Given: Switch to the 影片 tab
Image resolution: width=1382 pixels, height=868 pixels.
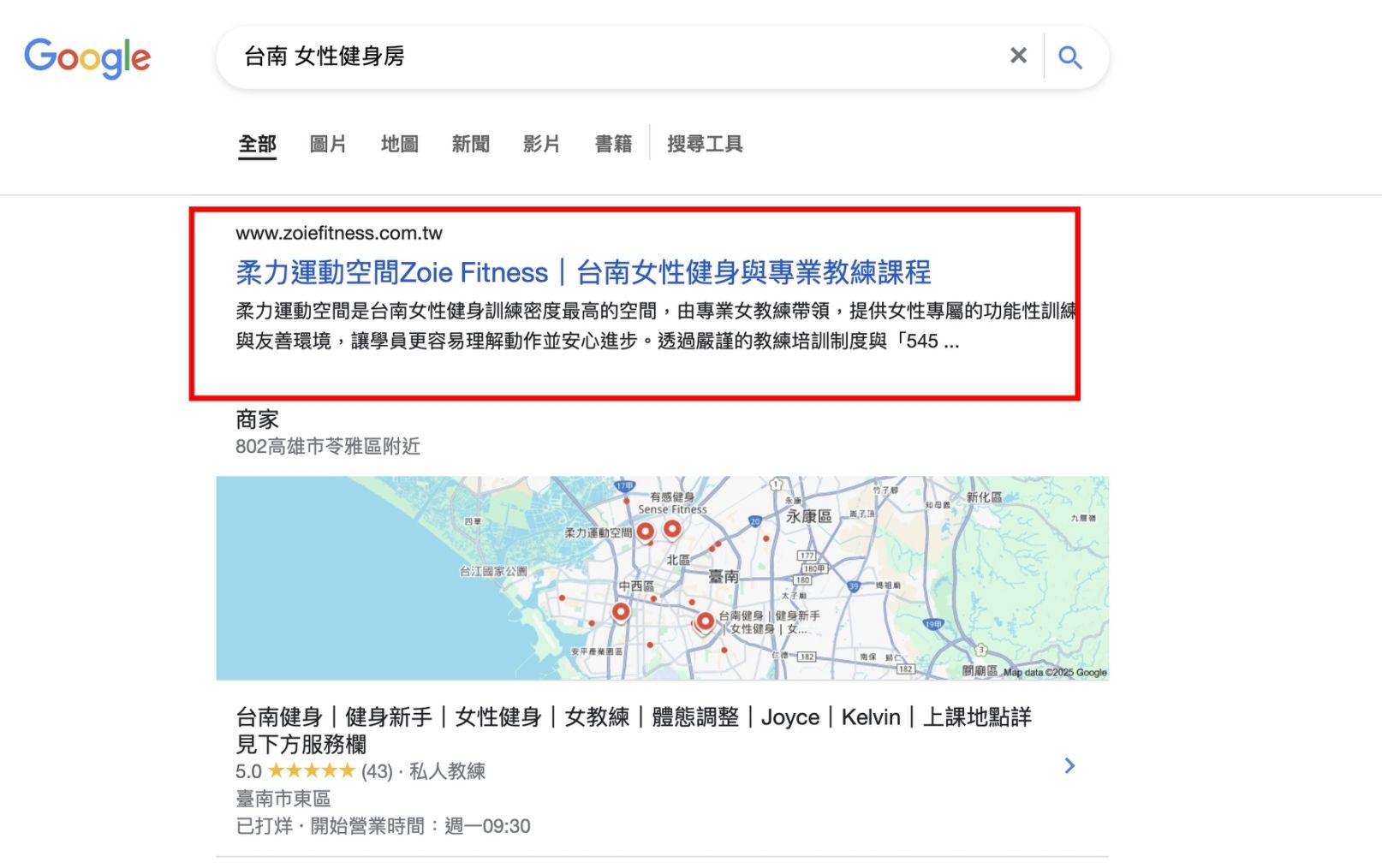Looking at the screenshot, I should coord(542,144).
